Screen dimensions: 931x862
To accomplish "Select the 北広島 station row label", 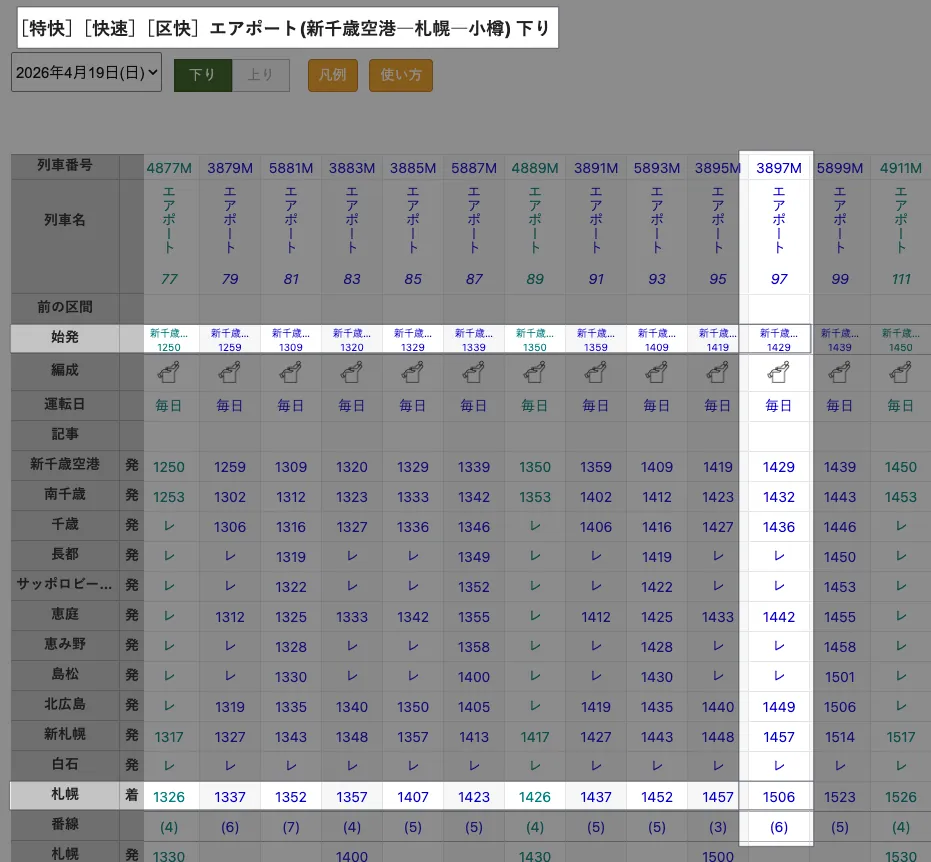I will coord(65,705).
